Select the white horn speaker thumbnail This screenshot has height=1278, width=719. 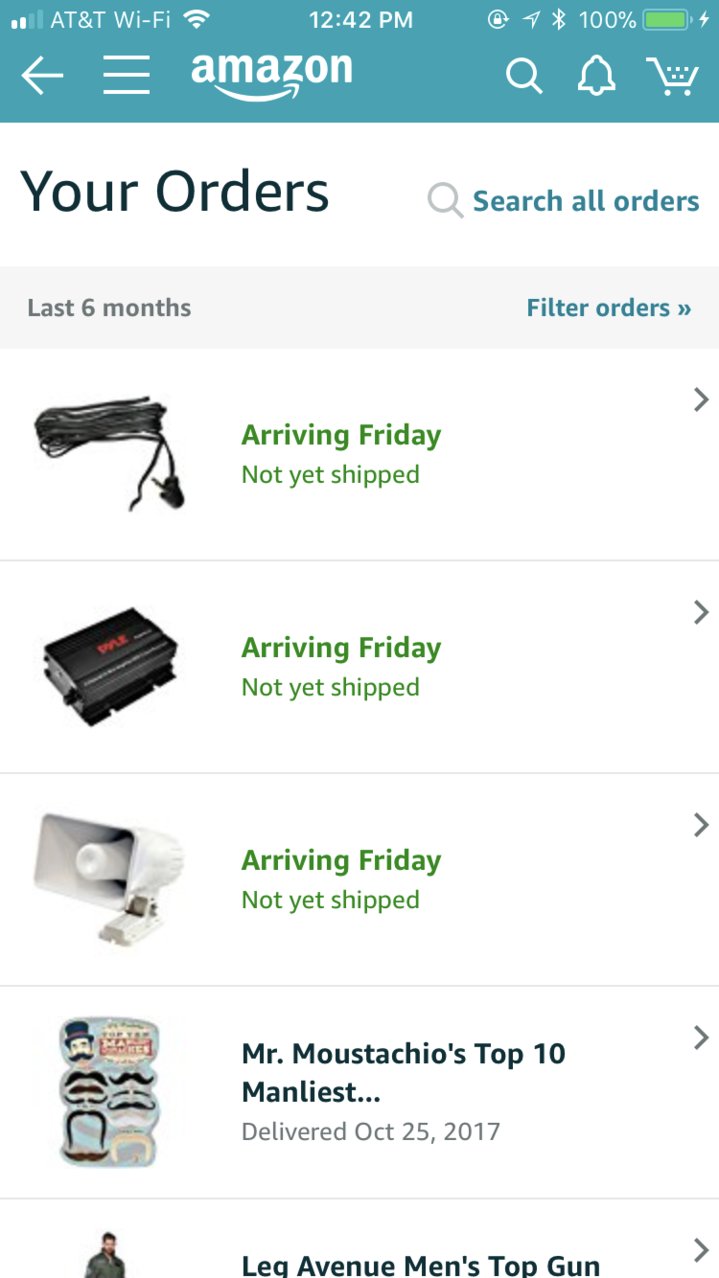pos(110,879)
